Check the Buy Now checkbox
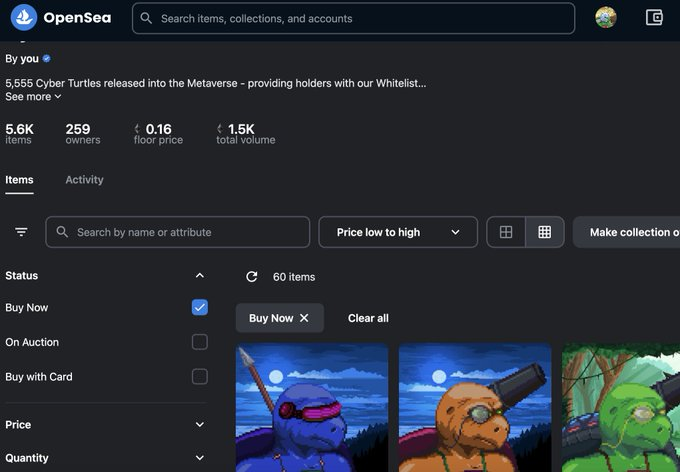The width and height of the screenshot is (680, 472). pyautogui.click(x=199, y=308)
